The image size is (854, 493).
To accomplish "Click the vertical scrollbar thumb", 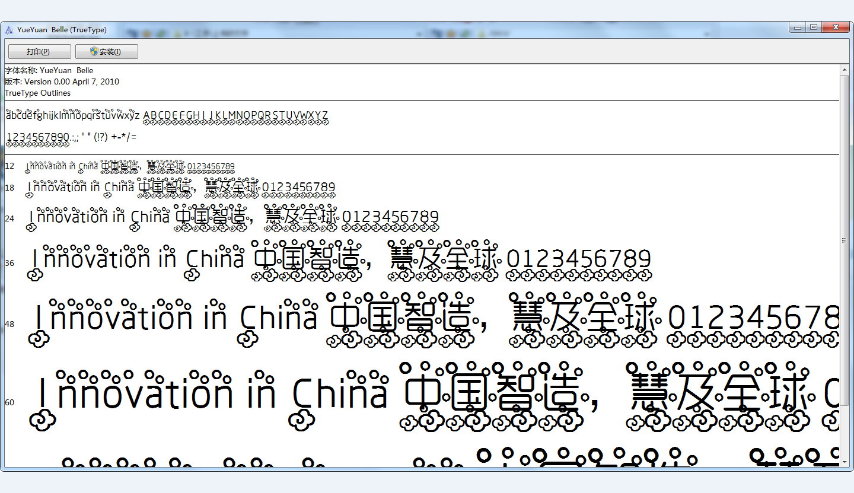I will [844, 240].
